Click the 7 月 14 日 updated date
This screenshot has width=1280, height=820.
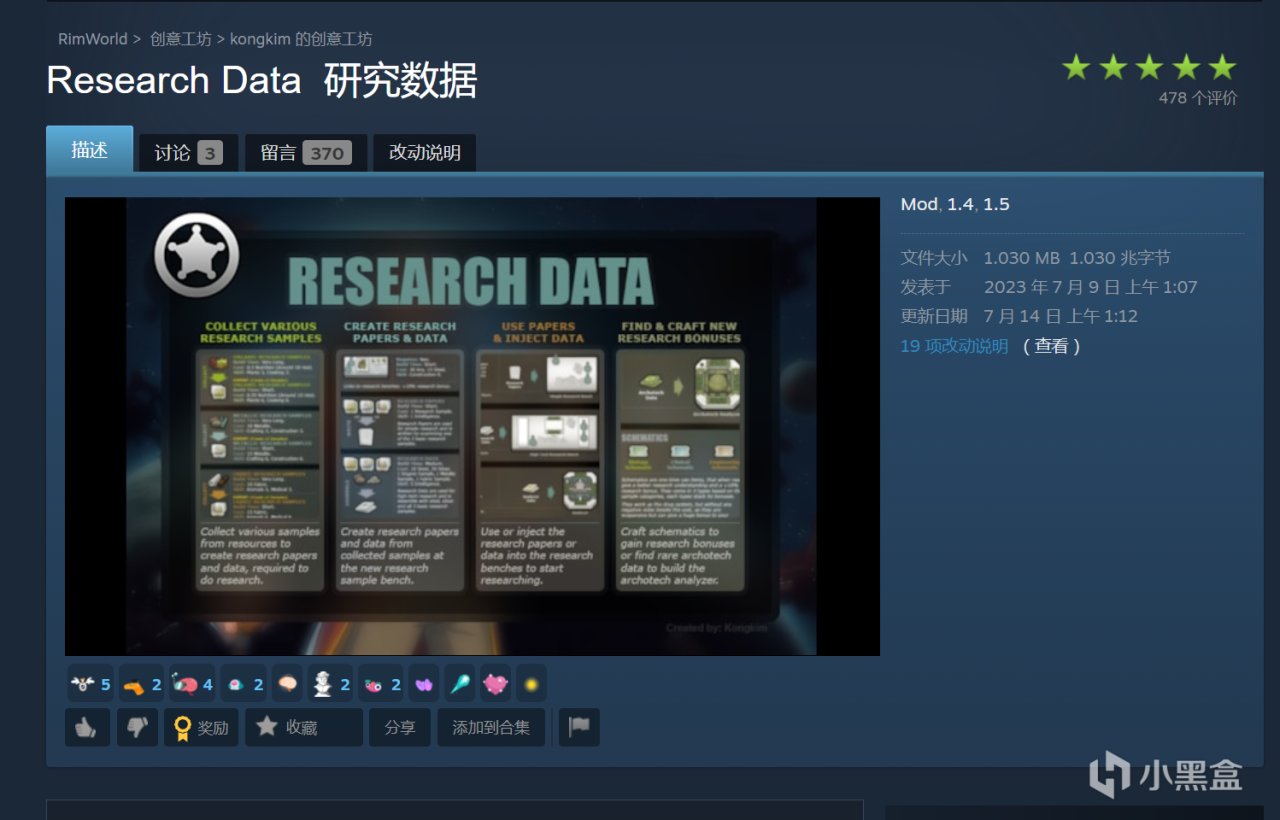[x=1061, y=316]
